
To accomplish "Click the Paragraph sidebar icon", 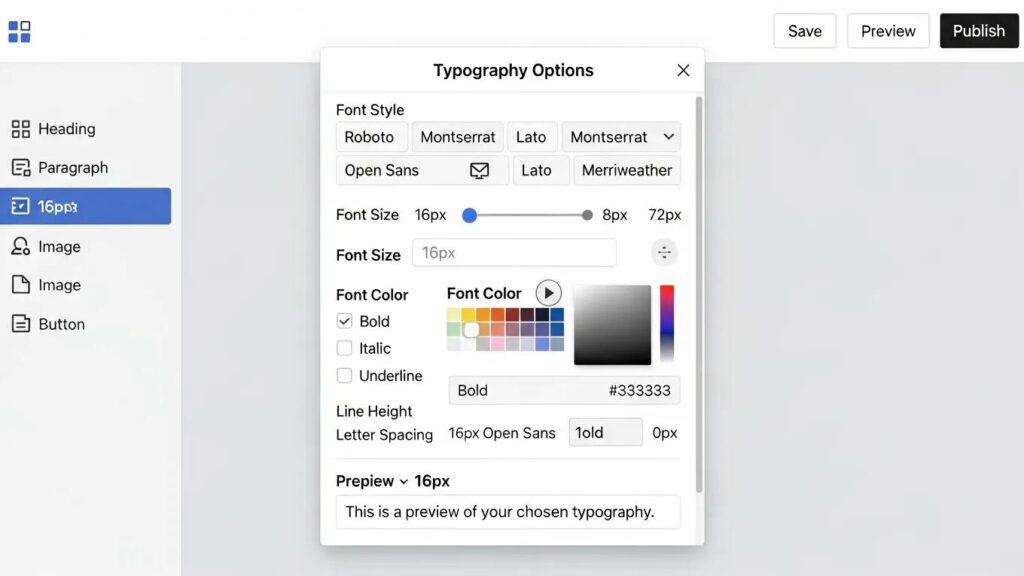I will [20, 168].
